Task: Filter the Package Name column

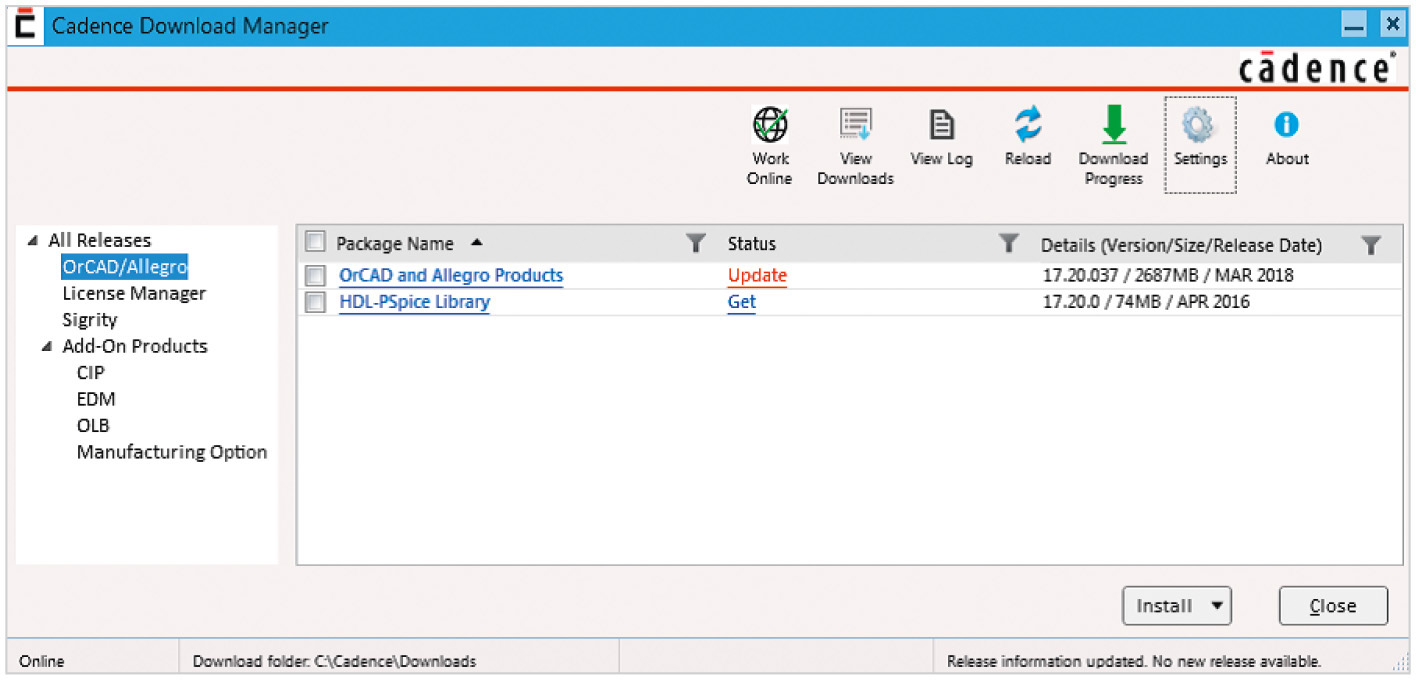Action: pos(696,243)
